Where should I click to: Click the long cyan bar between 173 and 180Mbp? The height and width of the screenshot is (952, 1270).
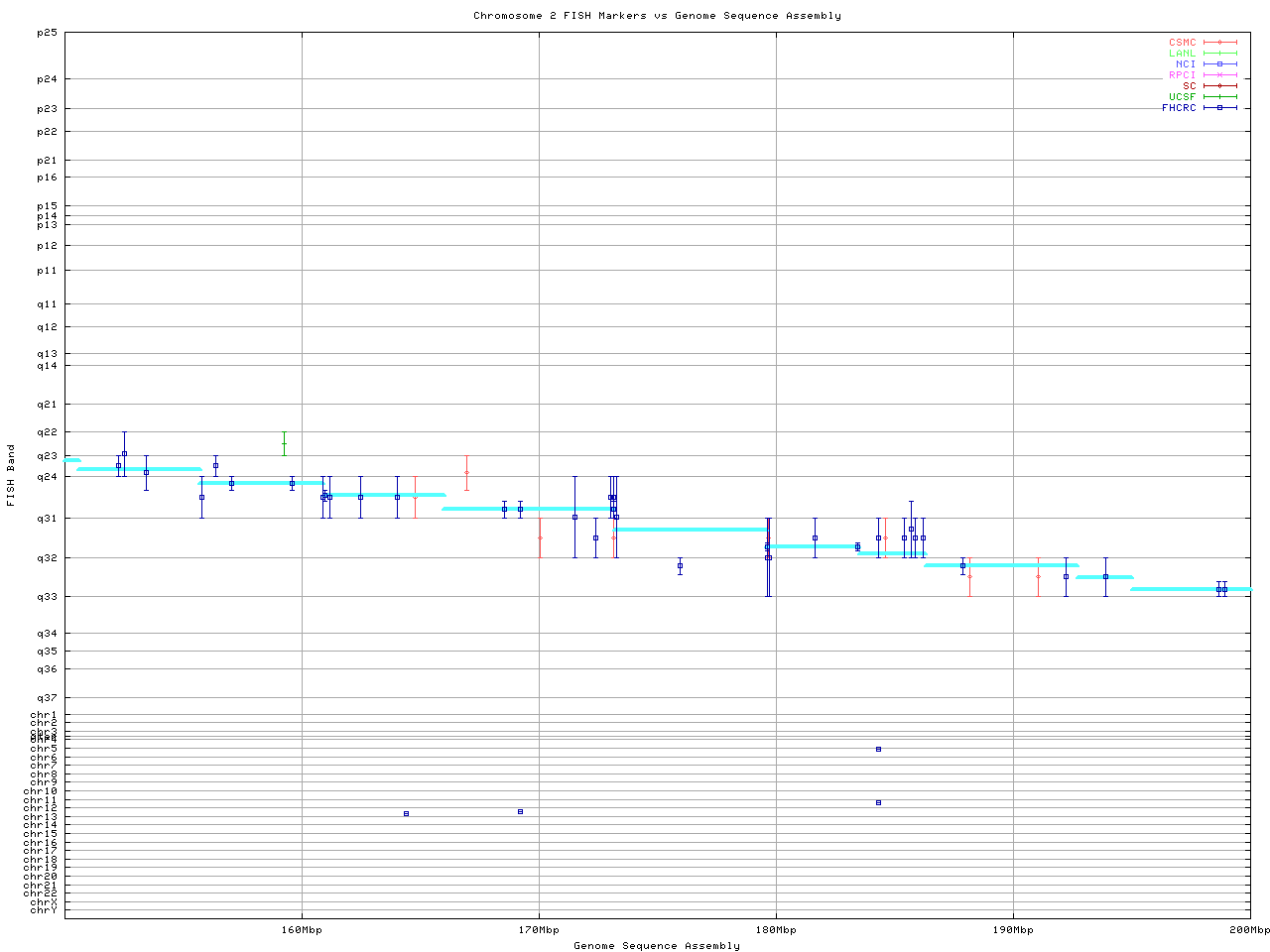click(692, 530)
